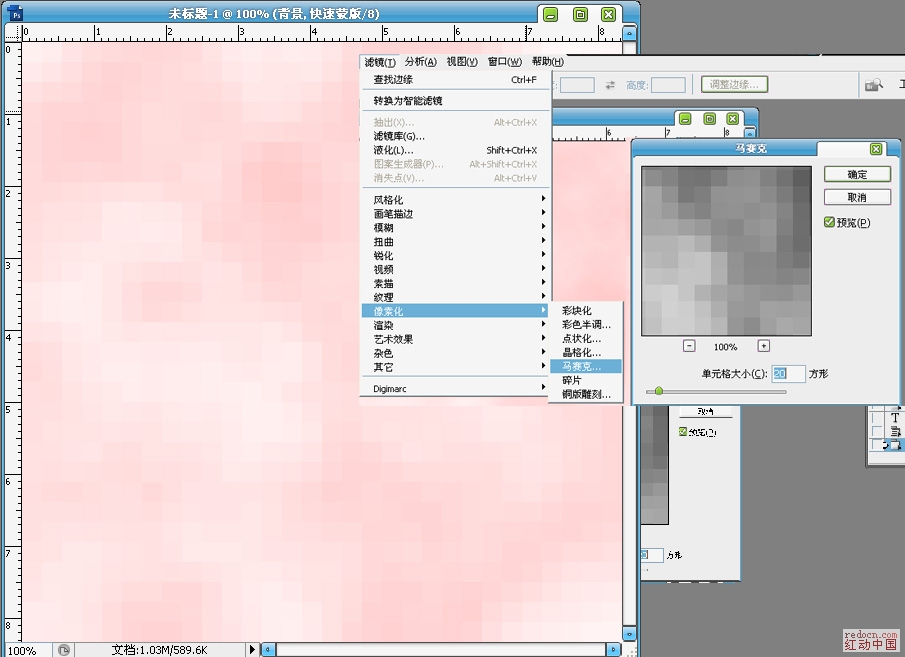Toggle the preview checkbox in the background dialog
Viewport: 905px width, 657px height.
(x=683, y=432)
